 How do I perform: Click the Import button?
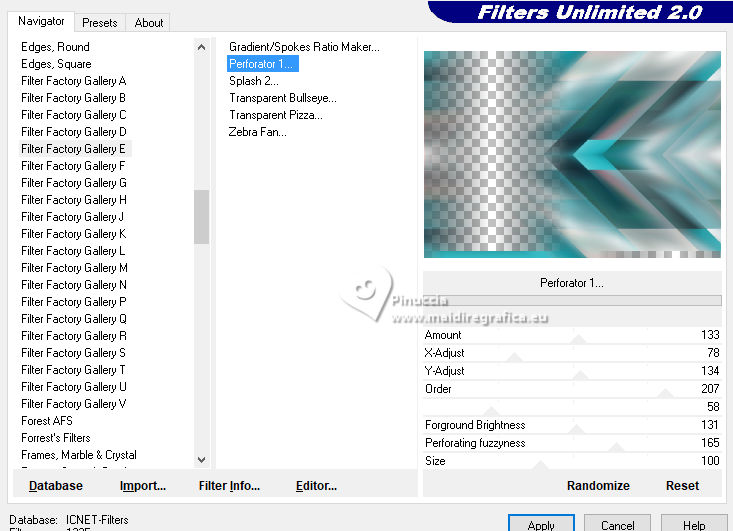tap(143, 486)
